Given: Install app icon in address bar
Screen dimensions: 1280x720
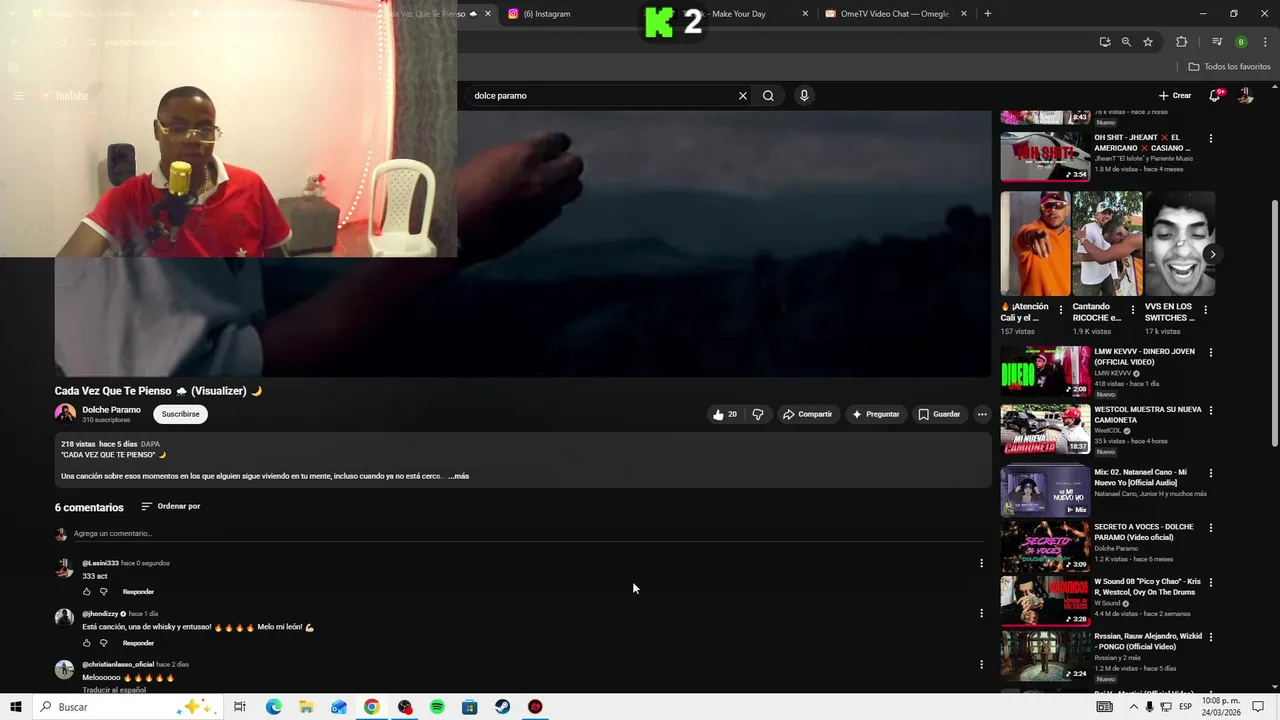Looking at the screenshot, I should click(1105, 42).
